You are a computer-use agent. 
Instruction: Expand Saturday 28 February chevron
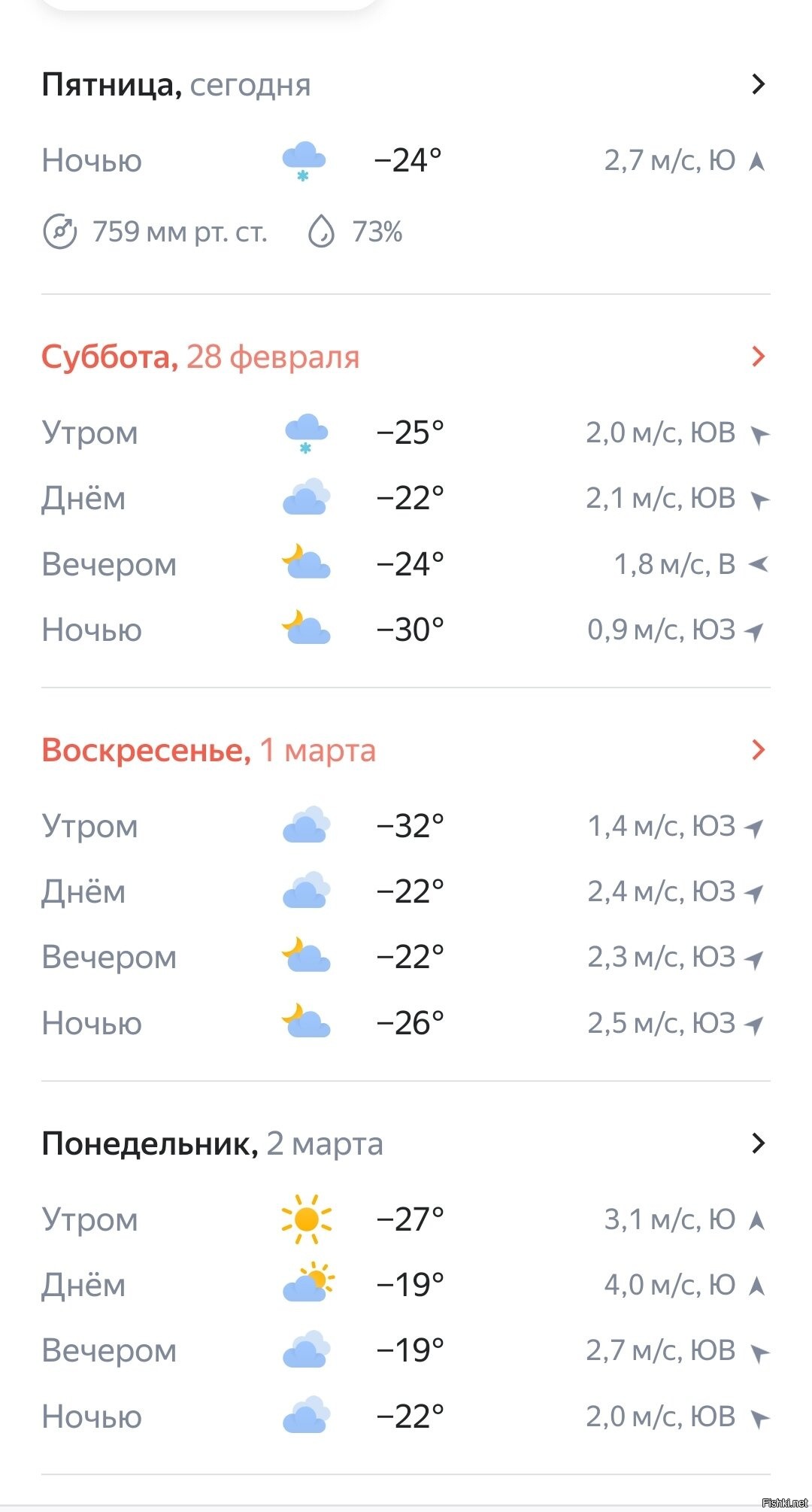758,357
